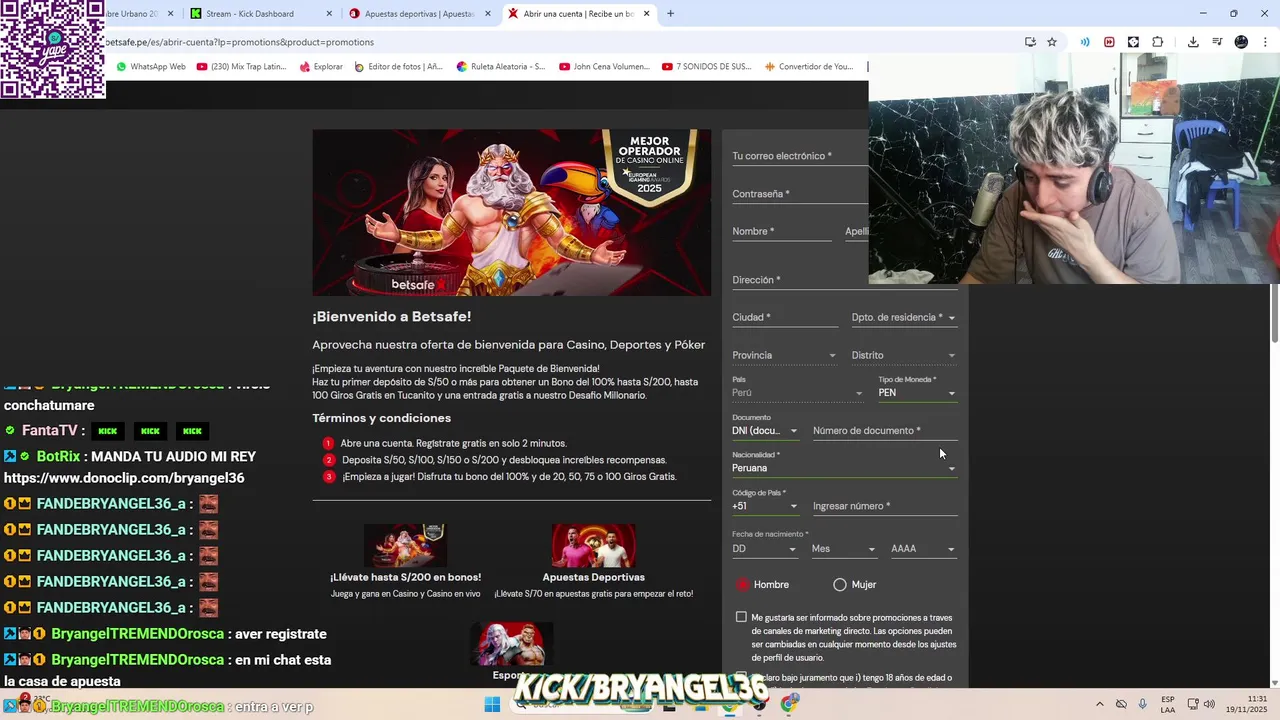Focus the Ciudad field
This screenshot has height=720, width=1280.
785,317
